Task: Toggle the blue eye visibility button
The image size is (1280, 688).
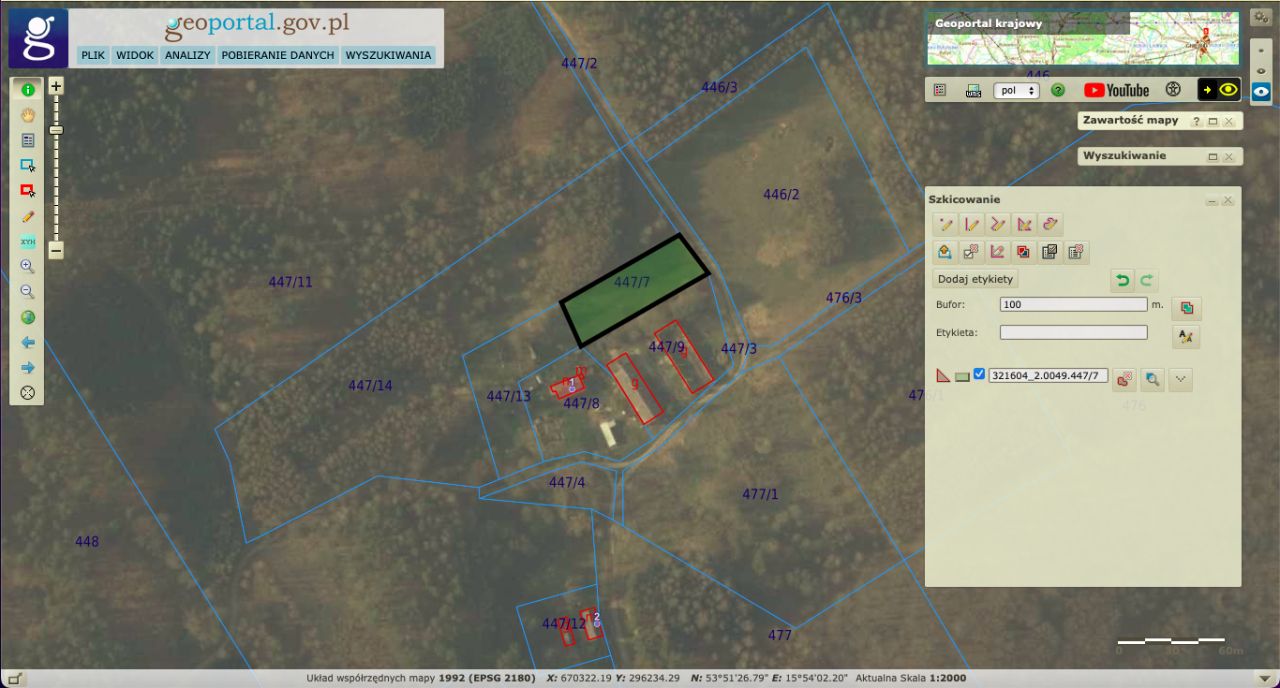Action: [1261, 91]
